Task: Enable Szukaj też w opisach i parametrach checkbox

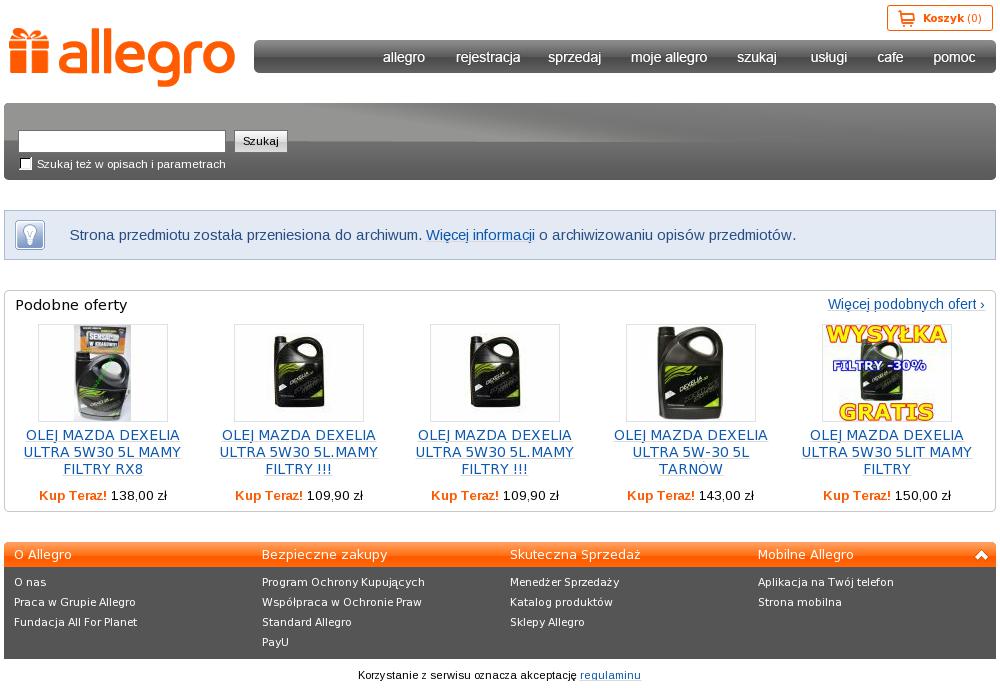Action: click(x=26, y=164)
